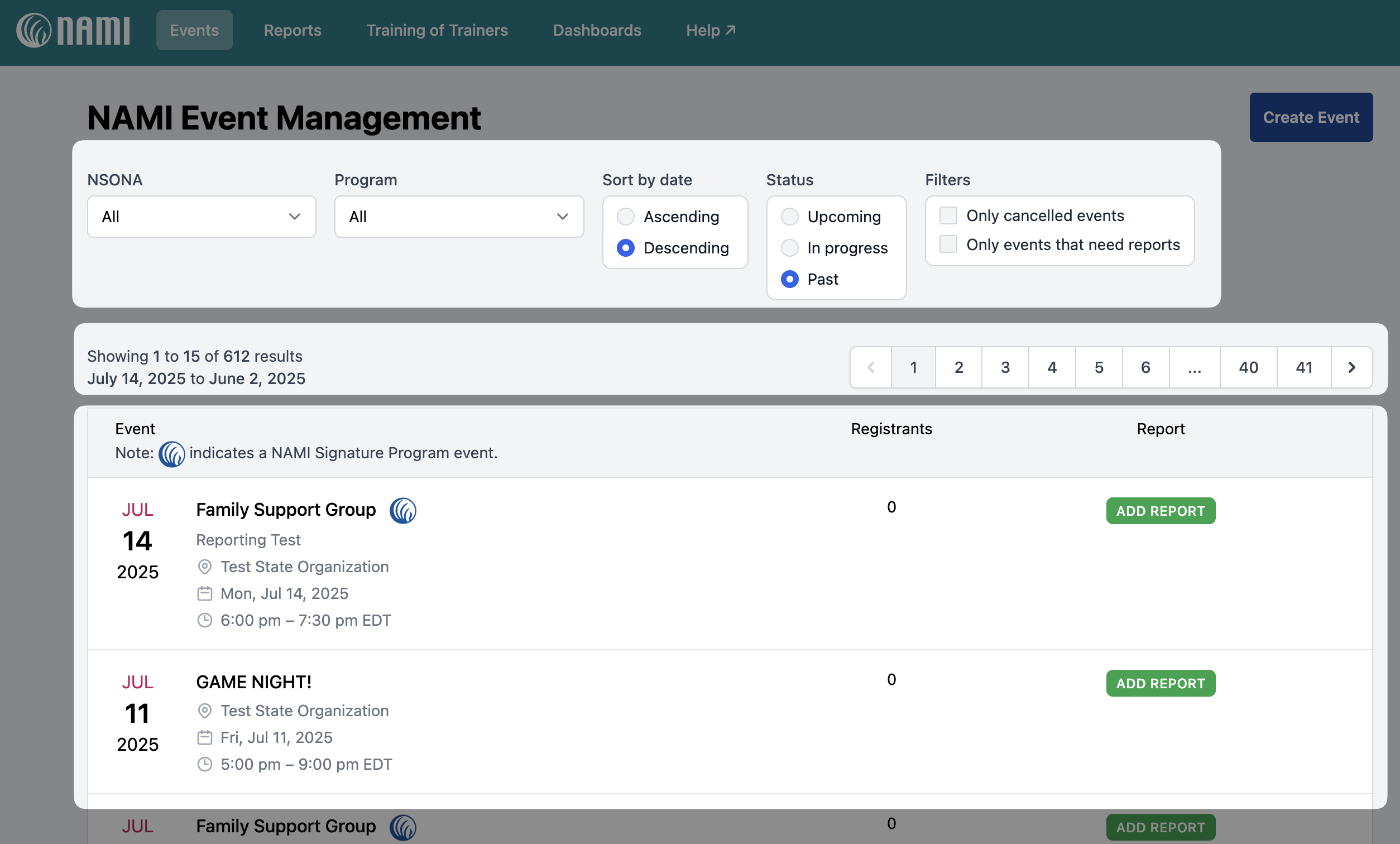Click 'Test State Organization' under Reporting Test

pyautogui.click(x=305, y=567)
